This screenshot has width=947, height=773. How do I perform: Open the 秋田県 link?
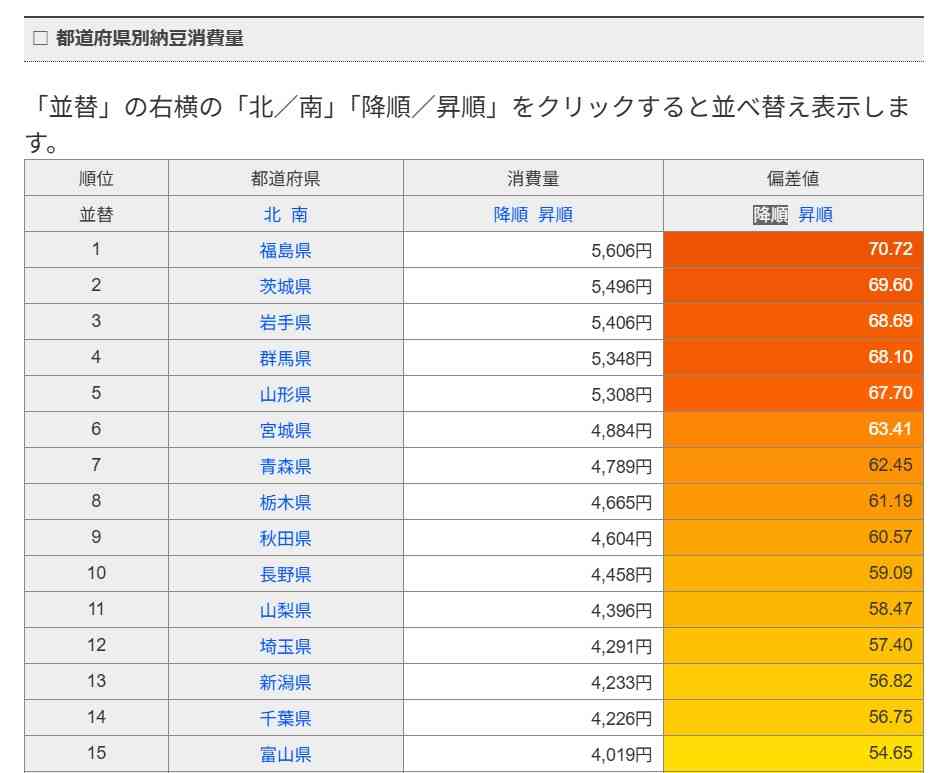click(285, 538)
